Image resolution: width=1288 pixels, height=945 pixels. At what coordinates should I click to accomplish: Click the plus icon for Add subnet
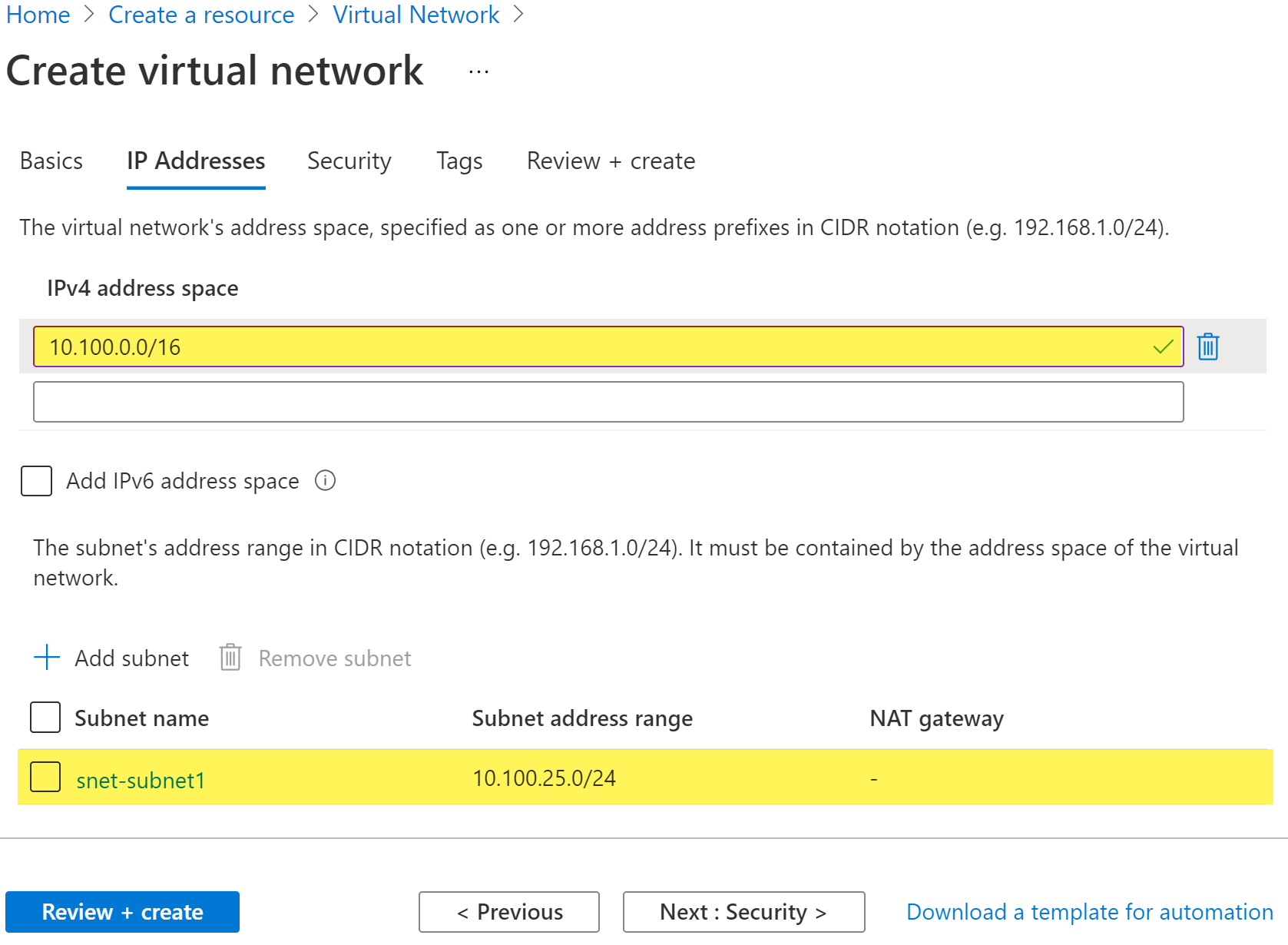pos(47,658)
